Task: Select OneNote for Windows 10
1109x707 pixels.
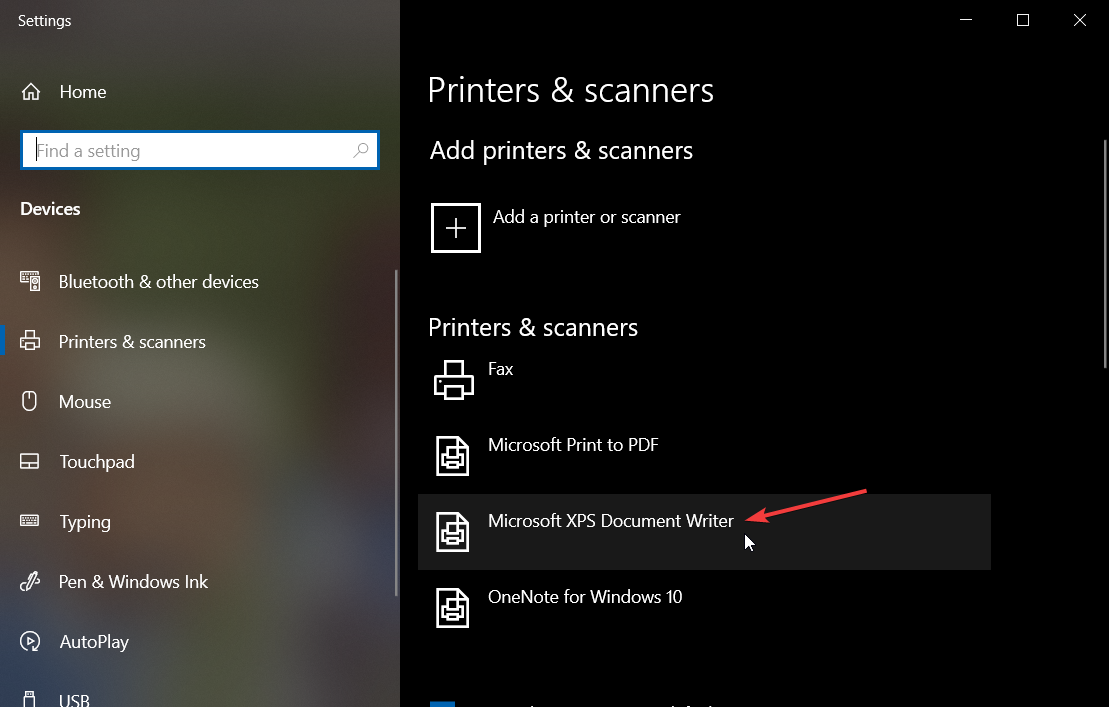Action: [x=704, y=607]
